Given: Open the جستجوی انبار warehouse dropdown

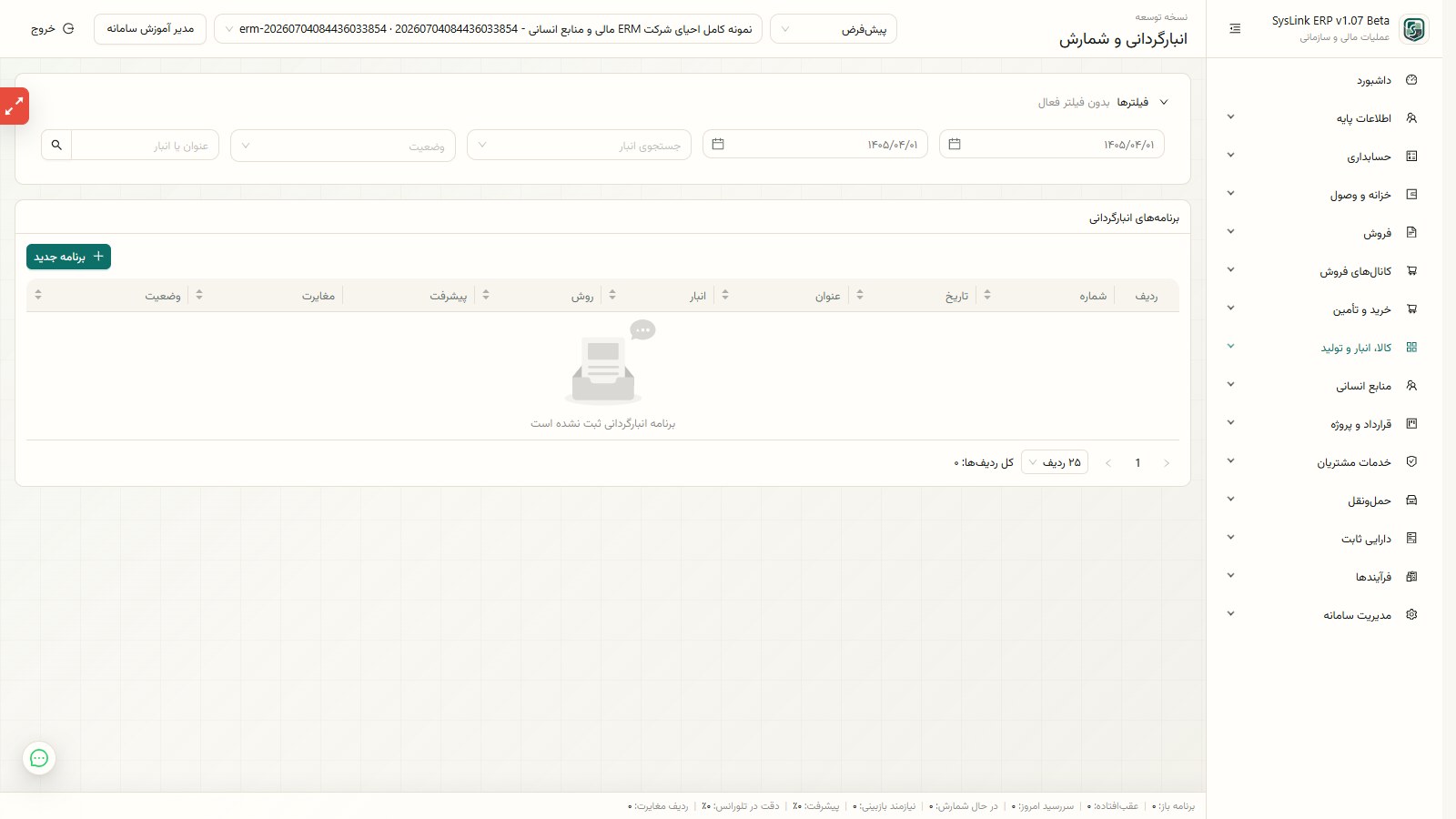Looking at the screenshot, I should pos(579,146).
